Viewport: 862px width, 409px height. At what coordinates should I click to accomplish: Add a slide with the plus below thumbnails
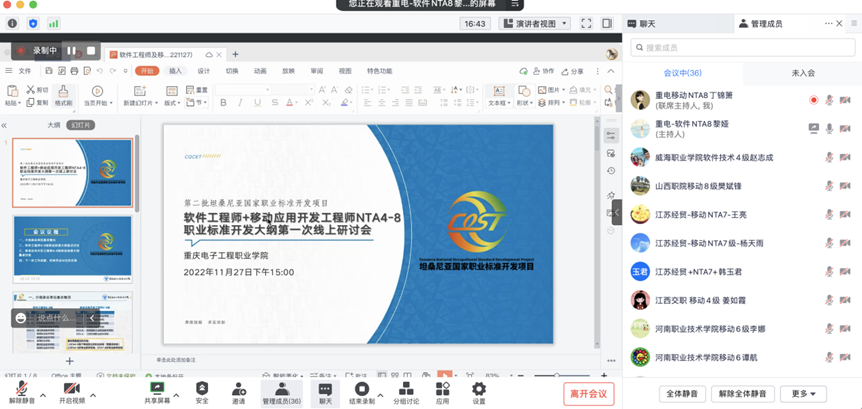69,361
